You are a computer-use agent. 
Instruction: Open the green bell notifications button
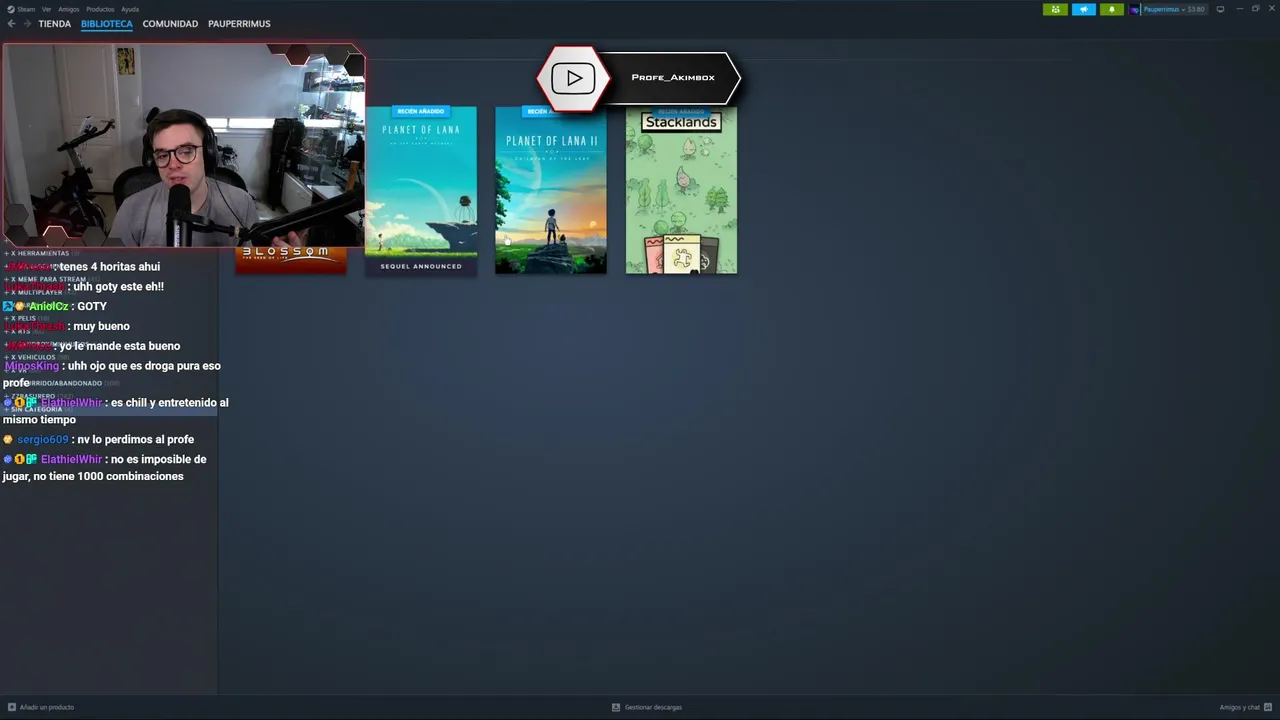coord(1112,9)
